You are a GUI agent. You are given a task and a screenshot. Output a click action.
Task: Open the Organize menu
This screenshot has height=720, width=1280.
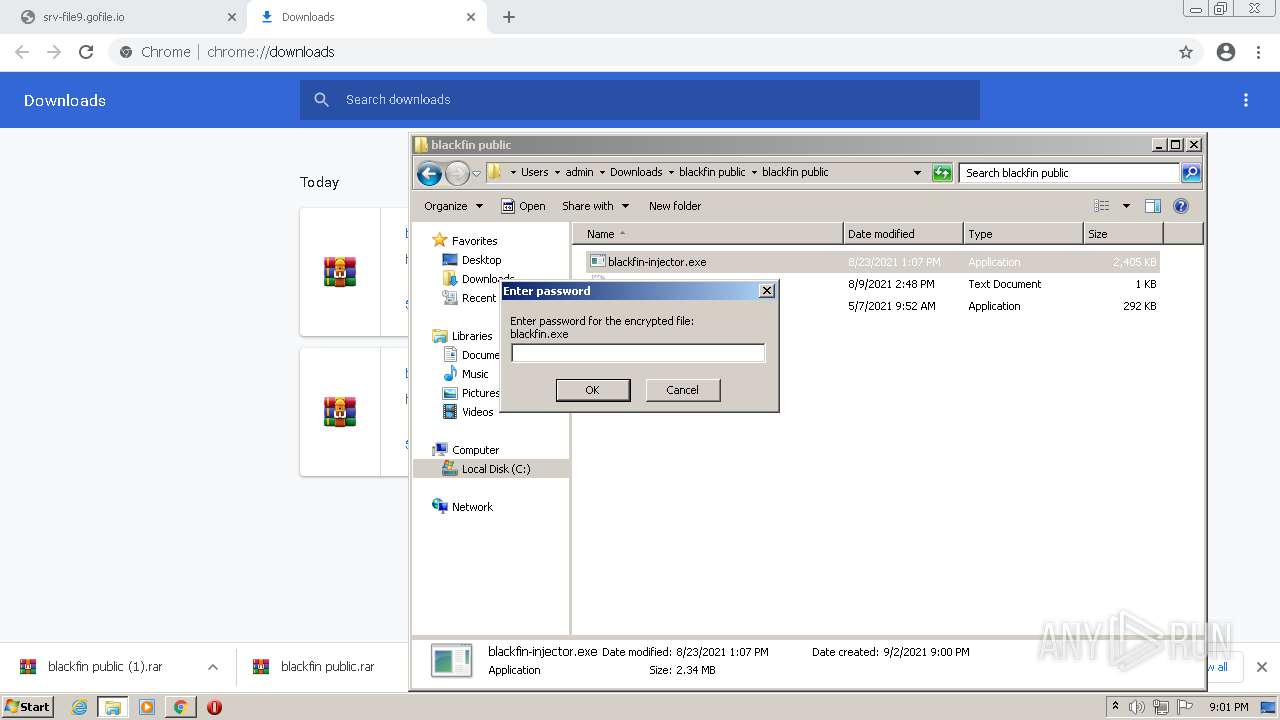coord(453,206)
